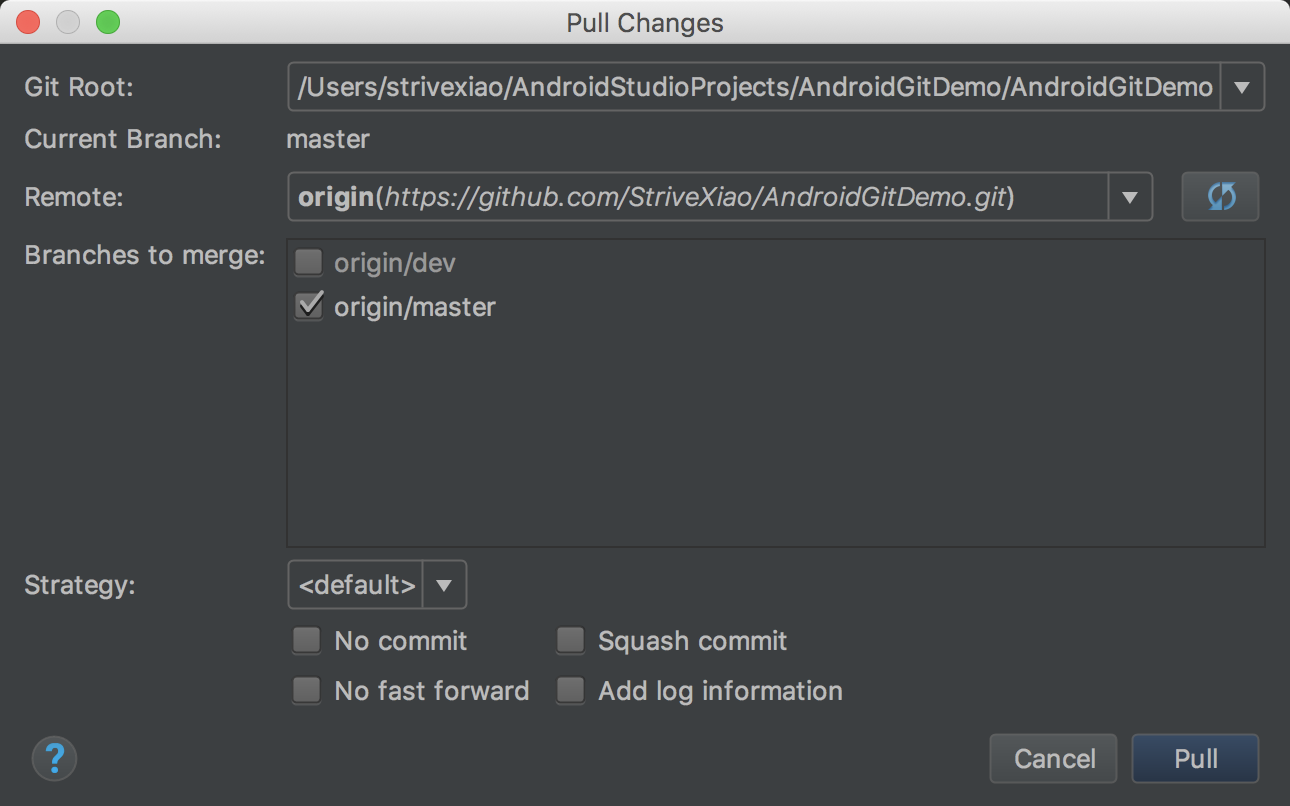
Task: Minimize the Pull Changes window
Action: pyautogui.click(x=67, y=22)
